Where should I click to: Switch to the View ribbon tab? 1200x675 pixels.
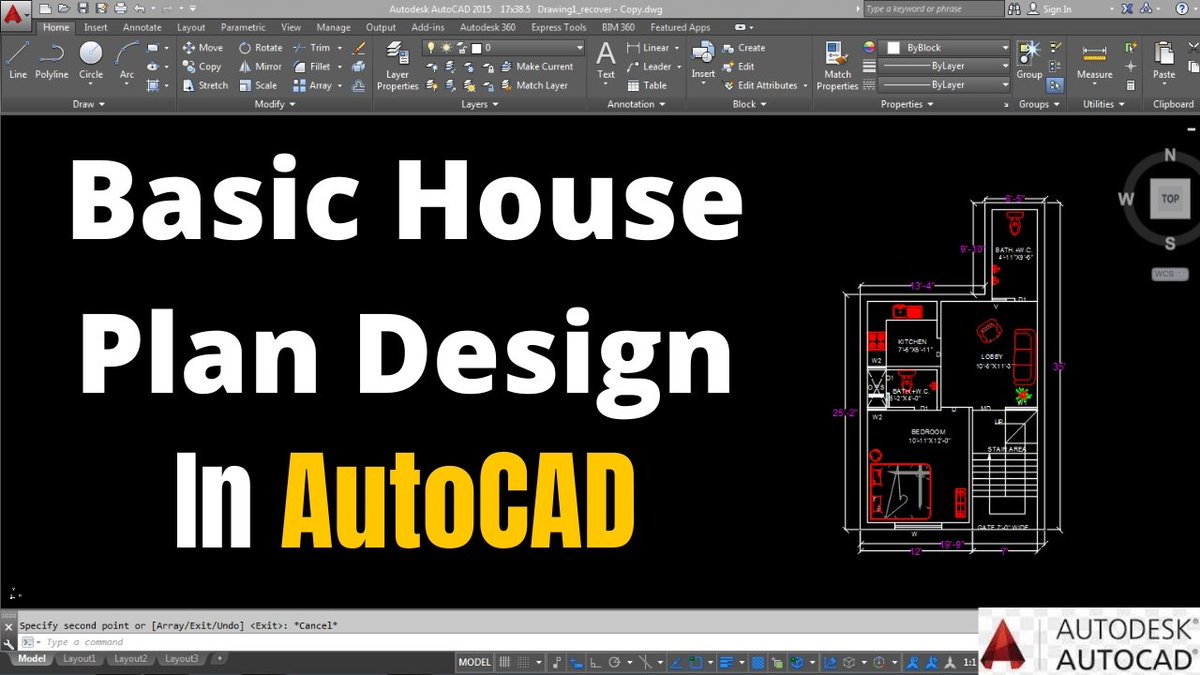[x=291, y=27]
